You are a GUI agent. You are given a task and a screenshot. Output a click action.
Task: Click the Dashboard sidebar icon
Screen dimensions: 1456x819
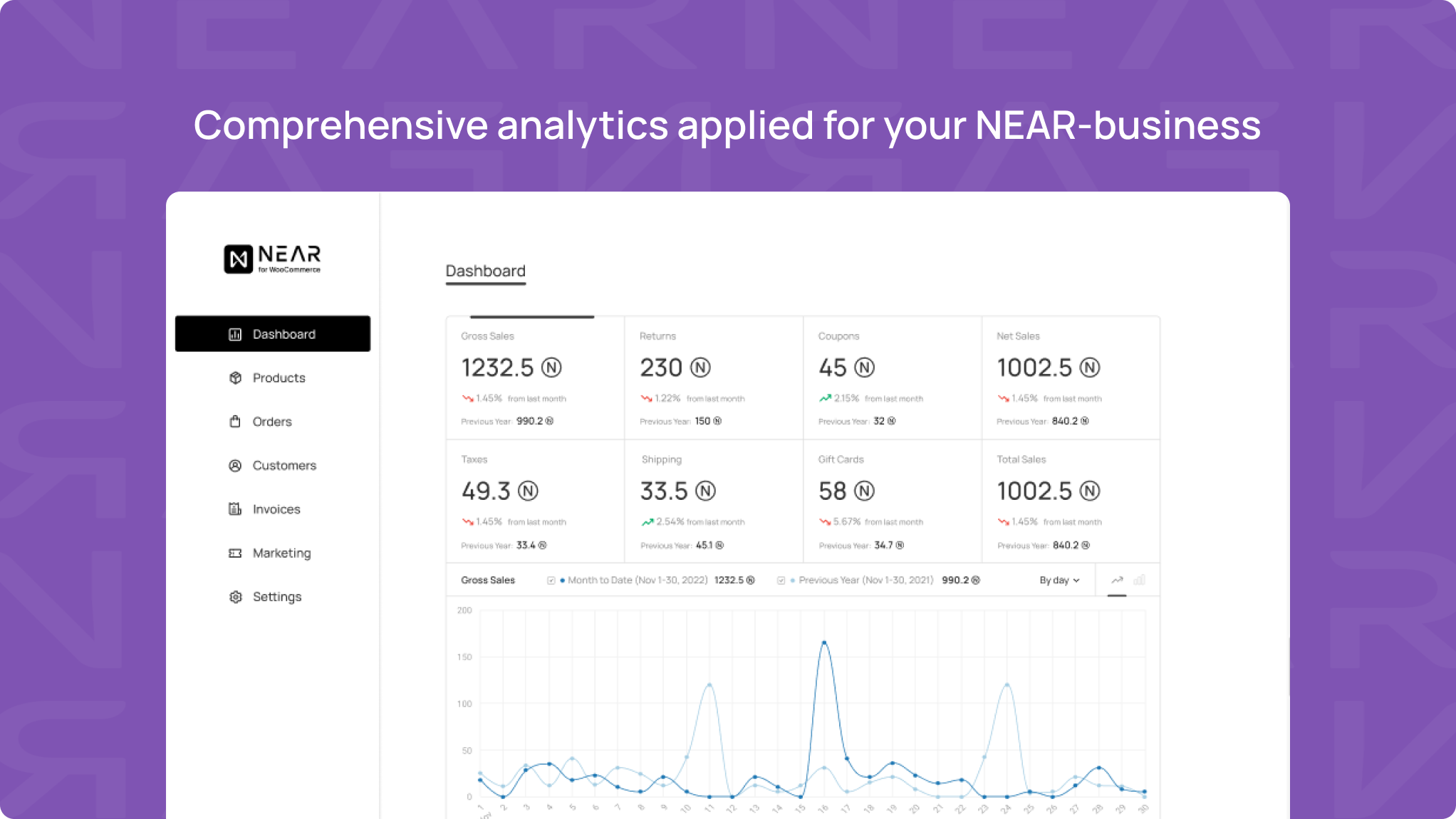pyautogui.click(x=235, y=334)
